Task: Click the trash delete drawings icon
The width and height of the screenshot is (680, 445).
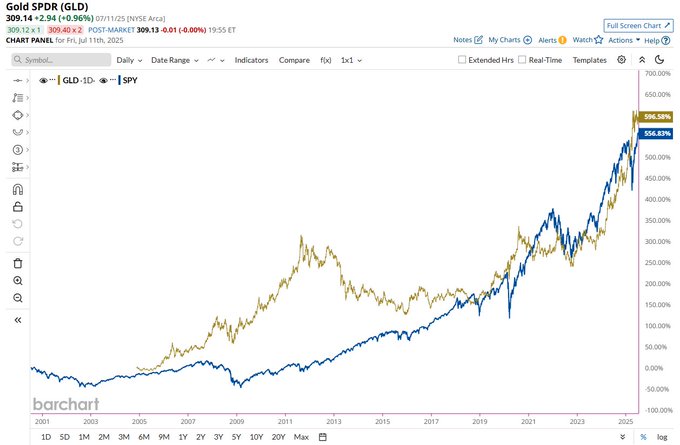Action: 18,263
